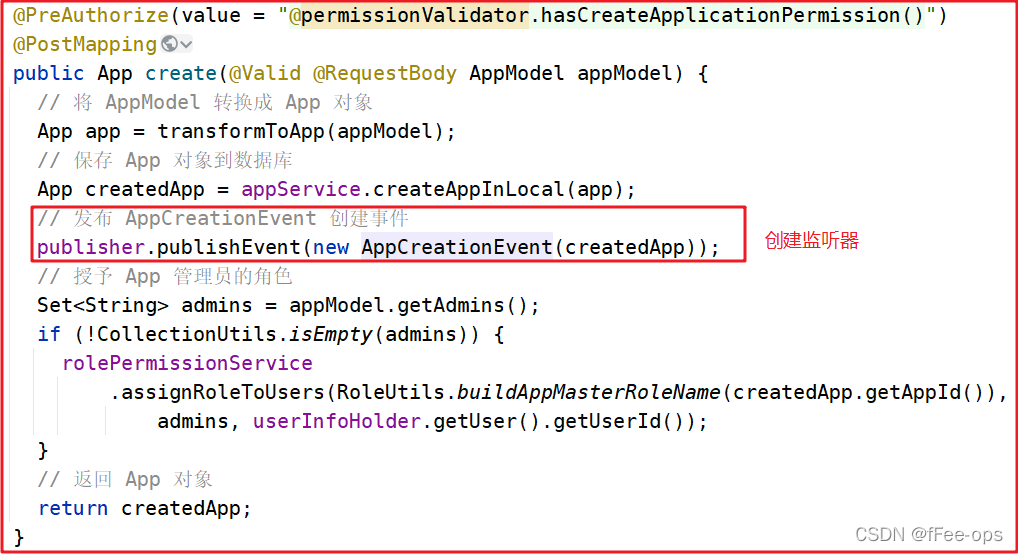The height and width of the screenshot is (554, 1018).
Task: Click the comment '授予 App 管理员的角色'
Action: point(165,276)
